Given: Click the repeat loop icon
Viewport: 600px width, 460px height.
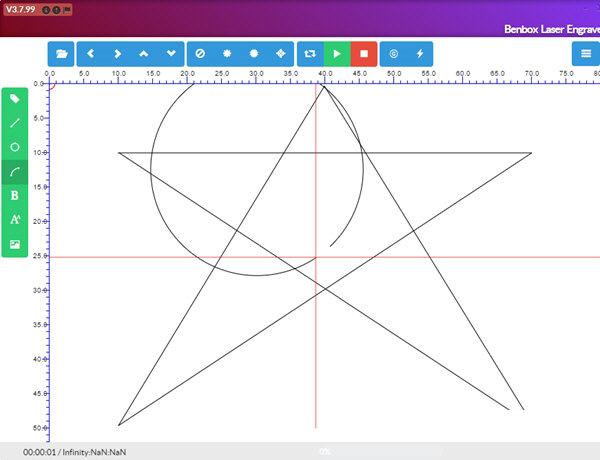Looking at the screenshot, I should click(x=310, y=53).
